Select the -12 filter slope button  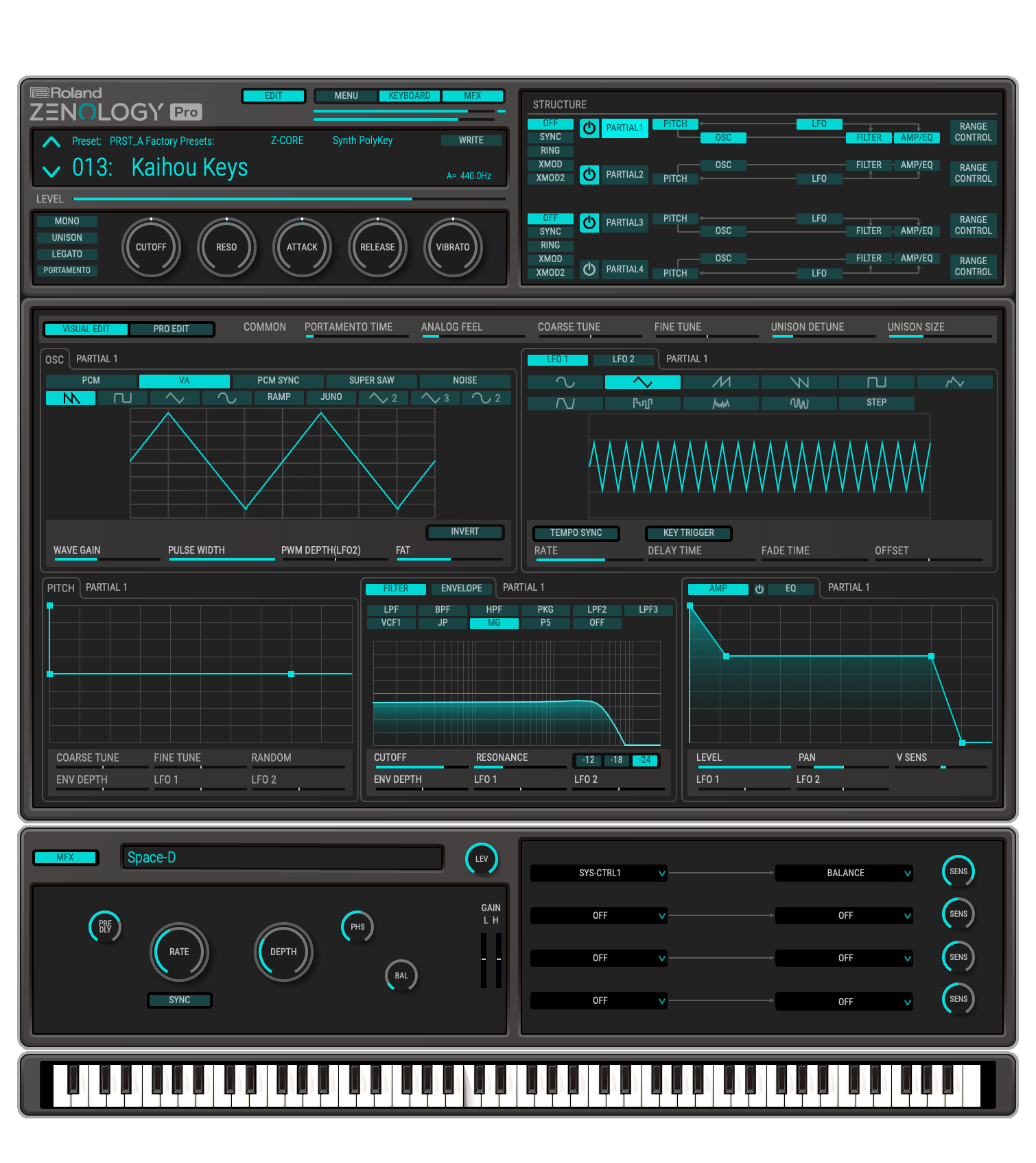coord(588,760)
